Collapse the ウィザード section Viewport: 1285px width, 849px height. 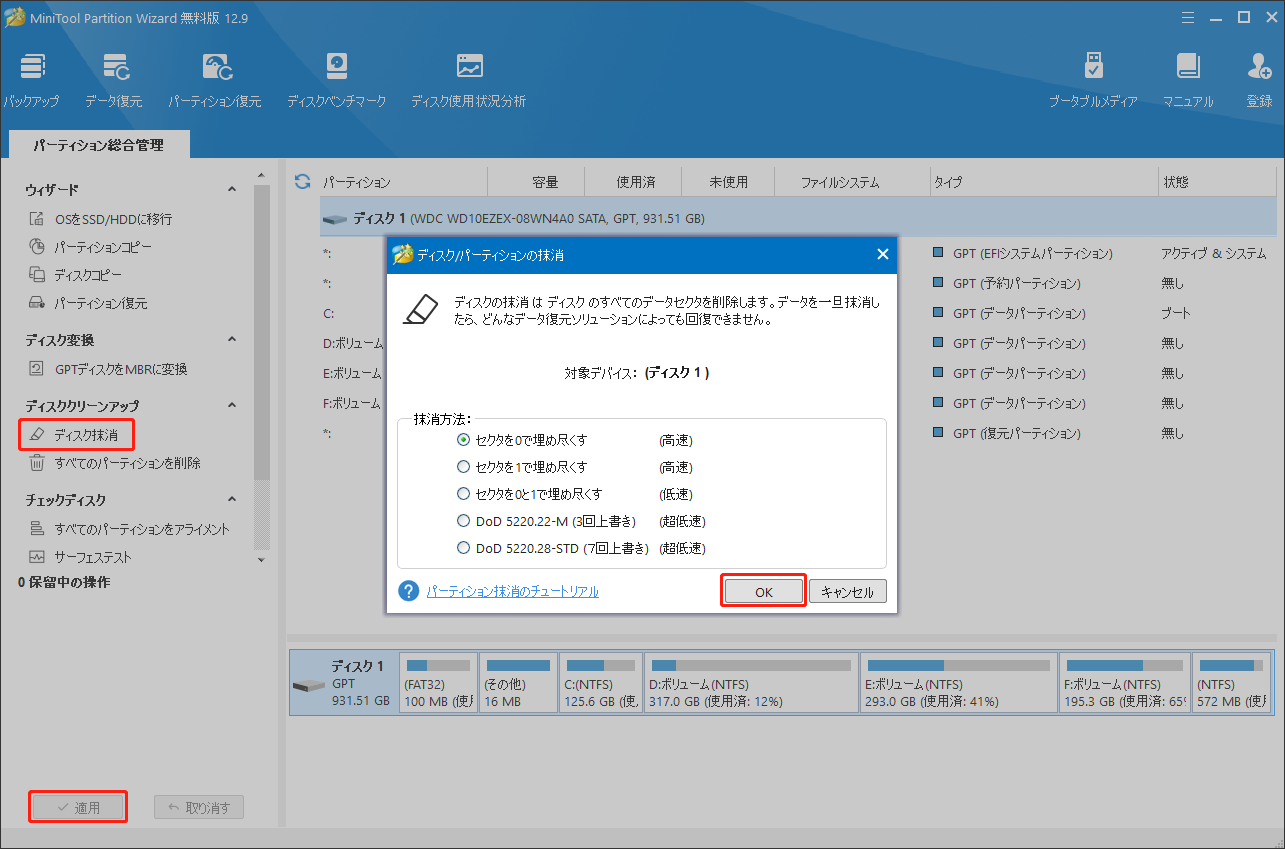(x=232, y=189)
